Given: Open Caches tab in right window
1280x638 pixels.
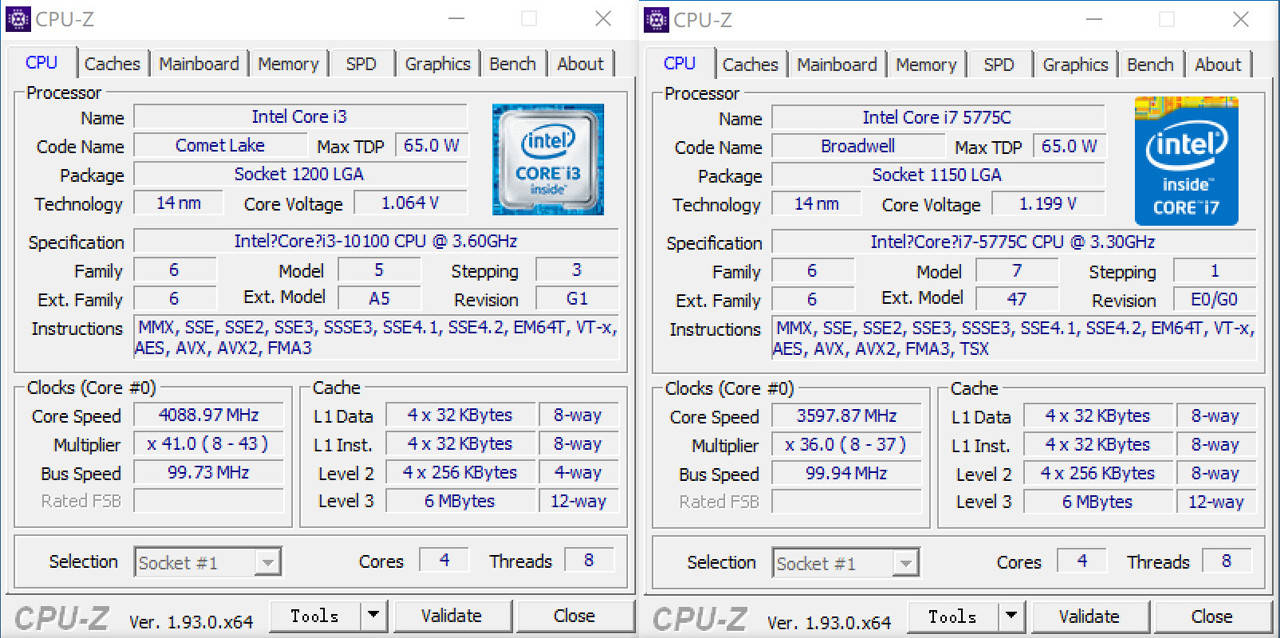Looking at the screenshot, I should pyautogui.click(x=750, y=64).
